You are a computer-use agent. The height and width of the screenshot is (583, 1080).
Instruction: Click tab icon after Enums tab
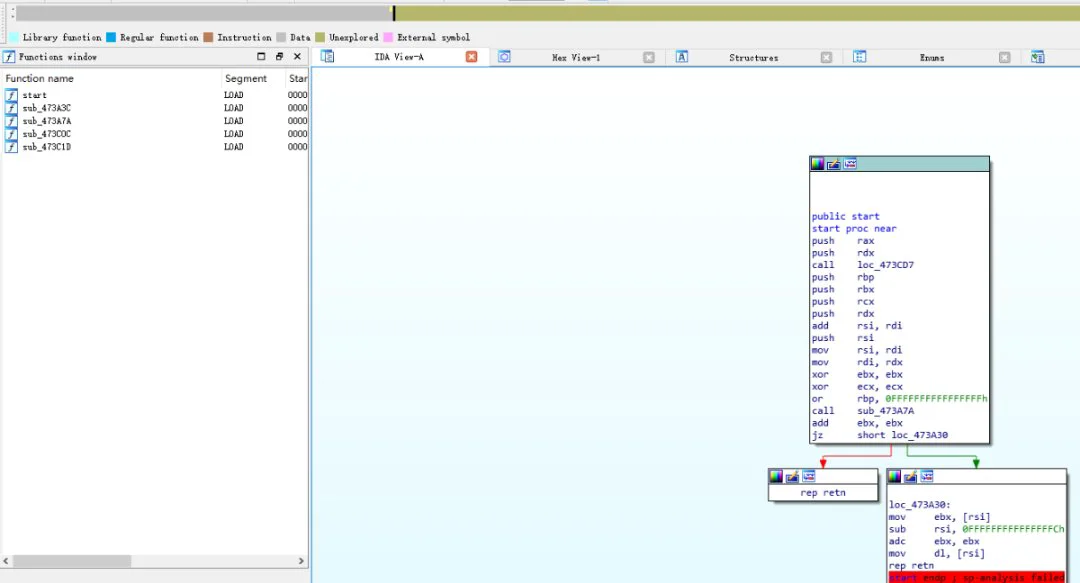pos(1038,57)
